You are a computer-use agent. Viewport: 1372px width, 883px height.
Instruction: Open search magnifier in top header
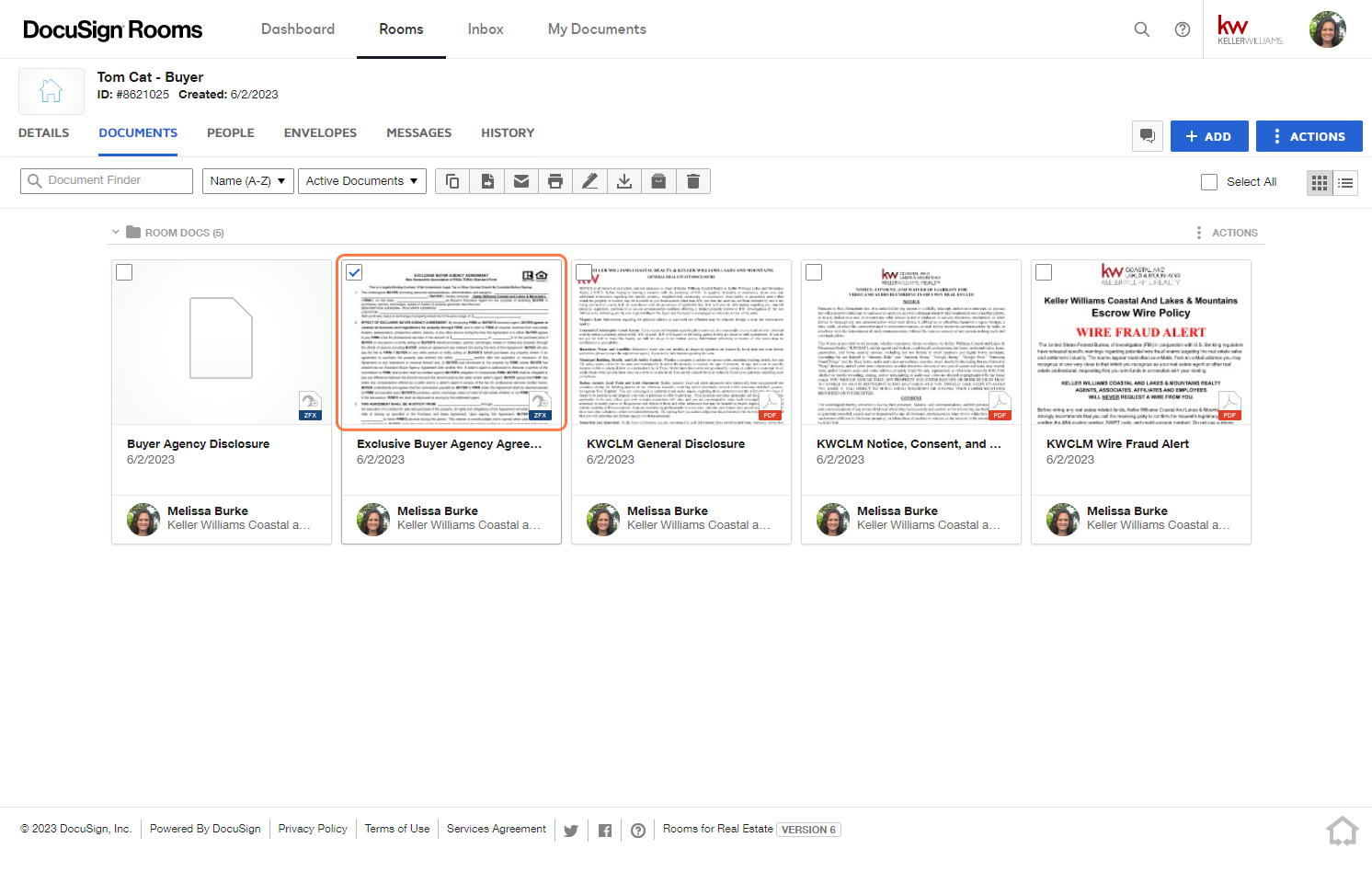point(1142,29)
